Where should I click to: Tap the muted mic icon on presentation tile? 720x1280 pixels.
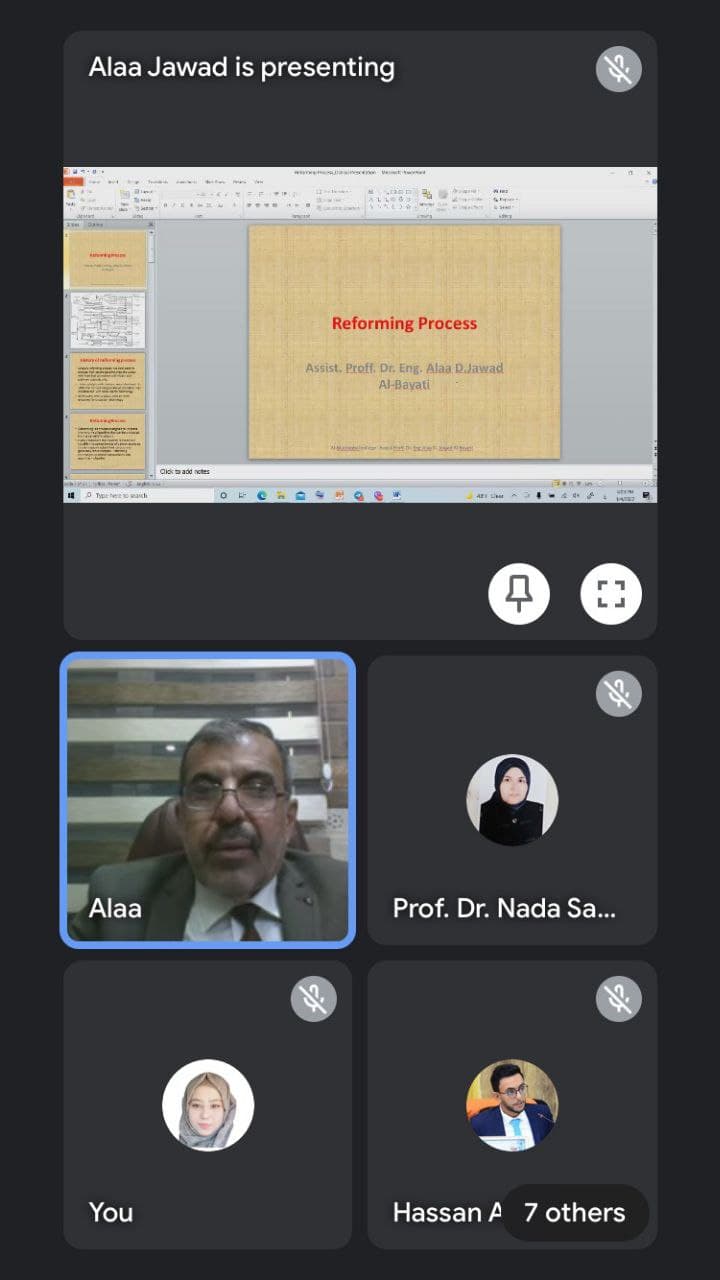pyautogui.click(x=619, y=69)
